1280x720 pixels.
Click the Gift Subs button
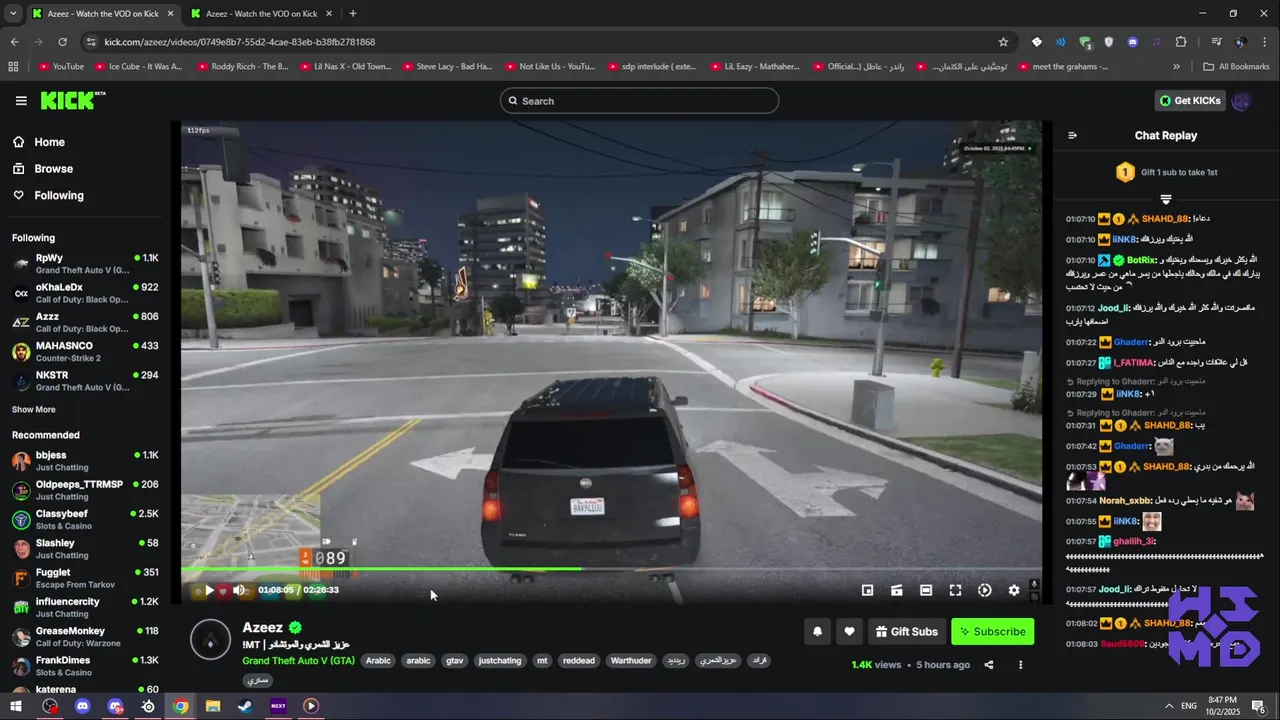point(906,631)
